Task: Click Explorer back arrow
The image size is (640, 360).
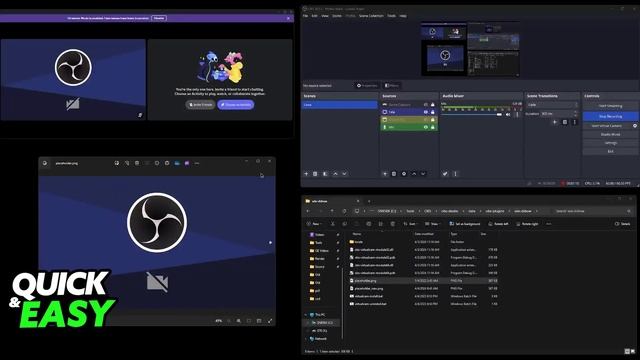Action: pyautogui.click(x=308, y=211)
